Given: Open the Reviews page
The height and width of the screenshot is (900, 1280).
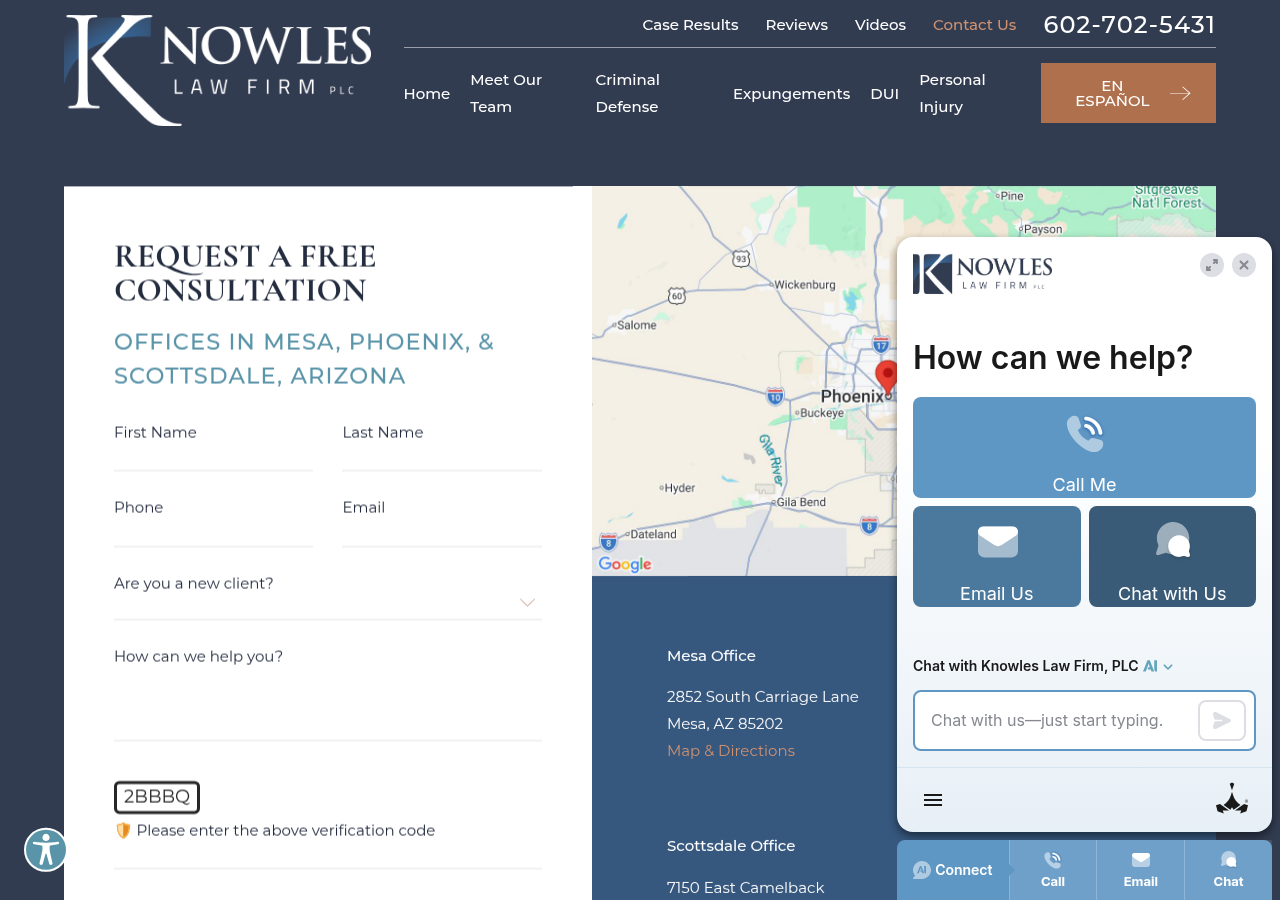Looking at the screenshot, I should point(797,25).
